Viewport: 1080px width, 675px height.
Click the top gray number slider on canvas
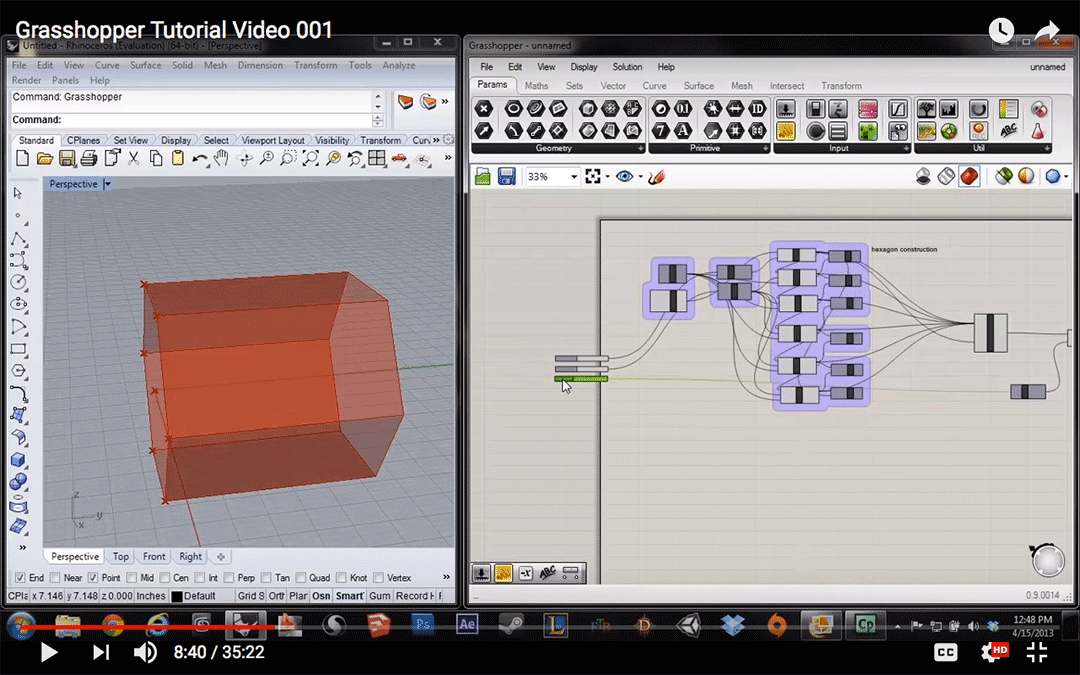[581, 358]
